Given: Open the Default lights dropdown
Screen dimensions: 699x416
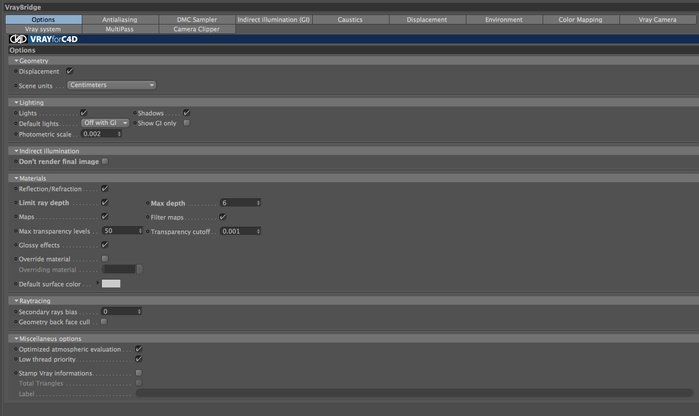Looking at the screenshot, I should (105, 123).
